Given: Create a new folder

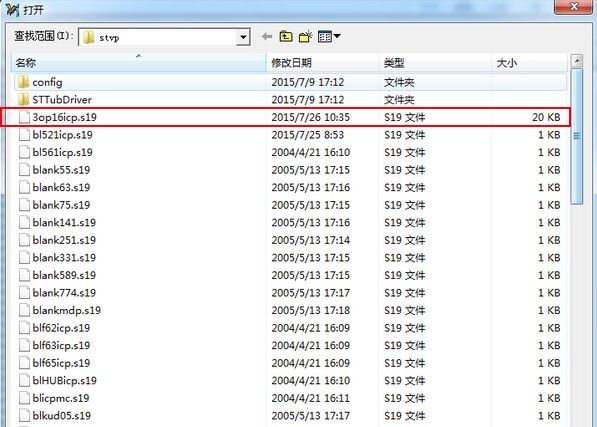Looking at the screenshot, I should tap(305, 37).
